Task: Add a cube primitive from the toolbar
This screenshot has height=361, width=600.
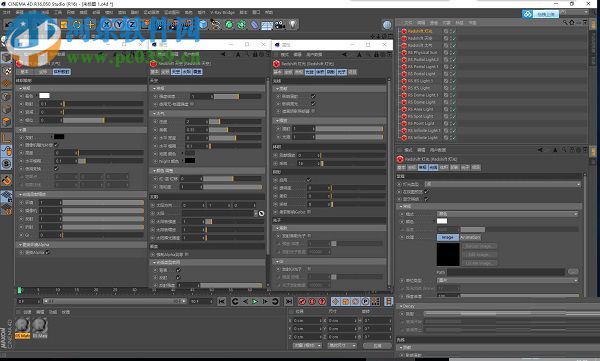Action: point(203,25)
